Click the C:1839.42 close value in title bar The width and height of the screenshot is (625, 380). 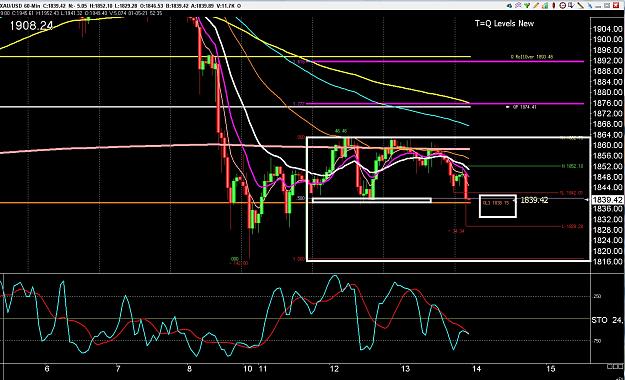[54, 6]
